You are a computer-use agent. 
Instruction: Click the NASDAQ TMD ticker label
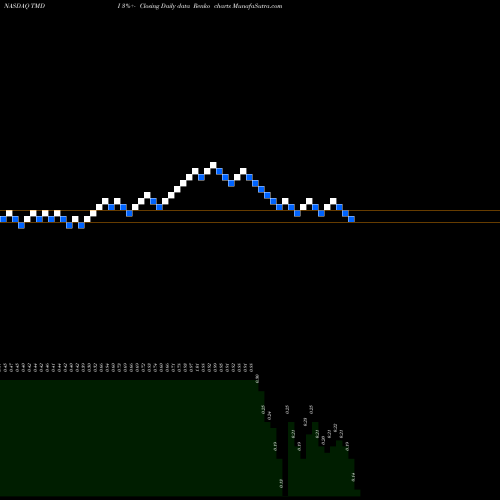coord(24,6)
